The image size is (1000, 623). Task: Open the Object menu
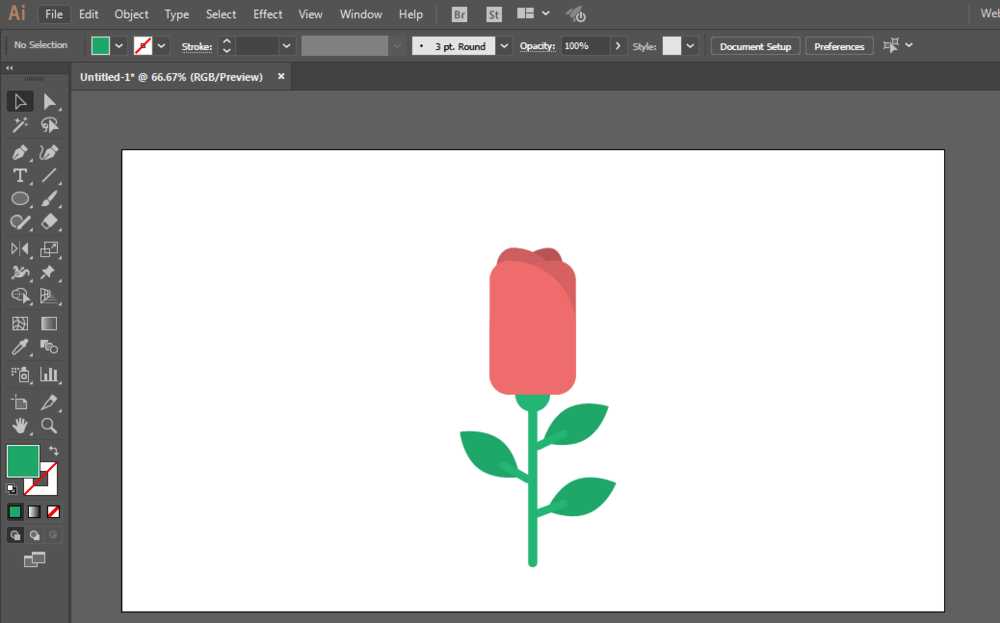(131, 15)
